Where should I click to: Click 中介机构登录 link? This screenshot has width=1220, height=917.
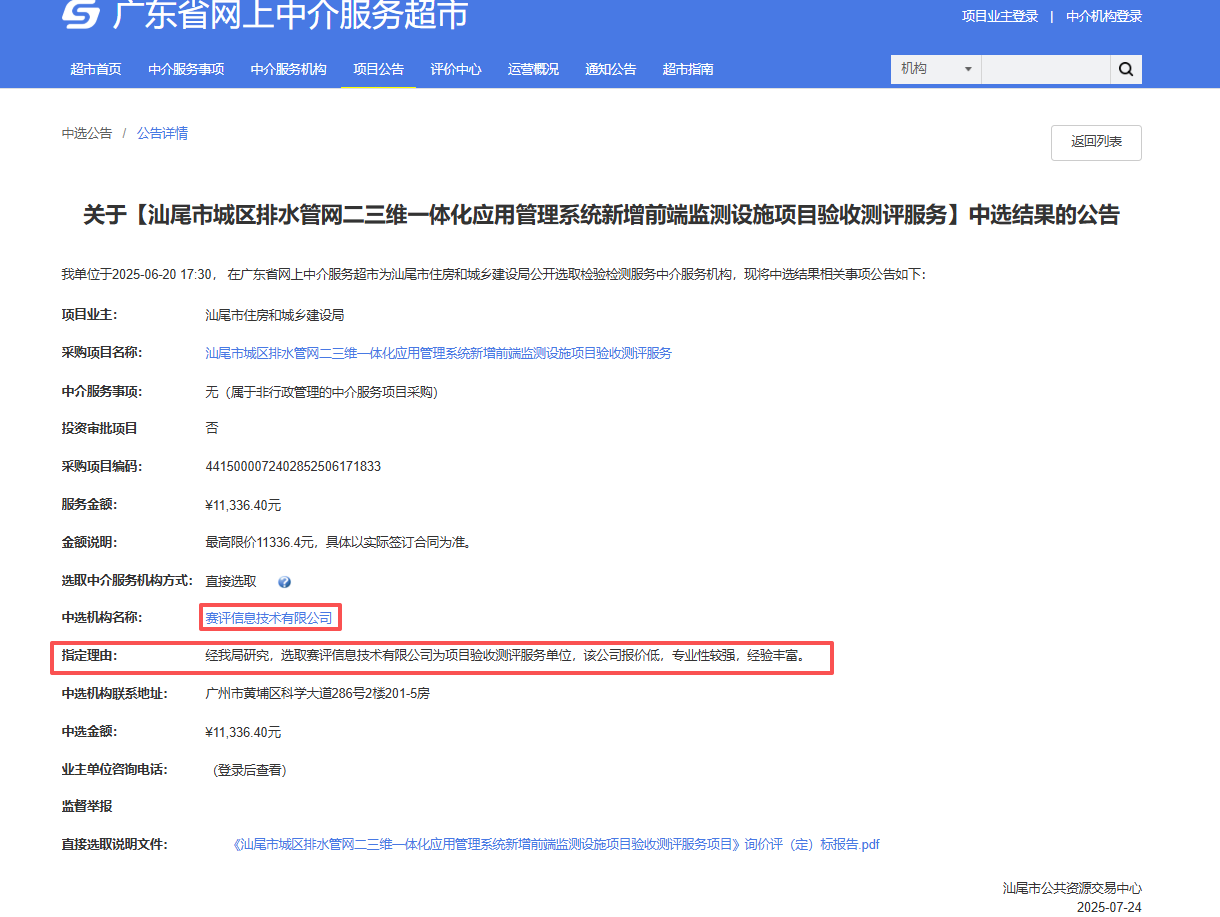click(1104, 16)
